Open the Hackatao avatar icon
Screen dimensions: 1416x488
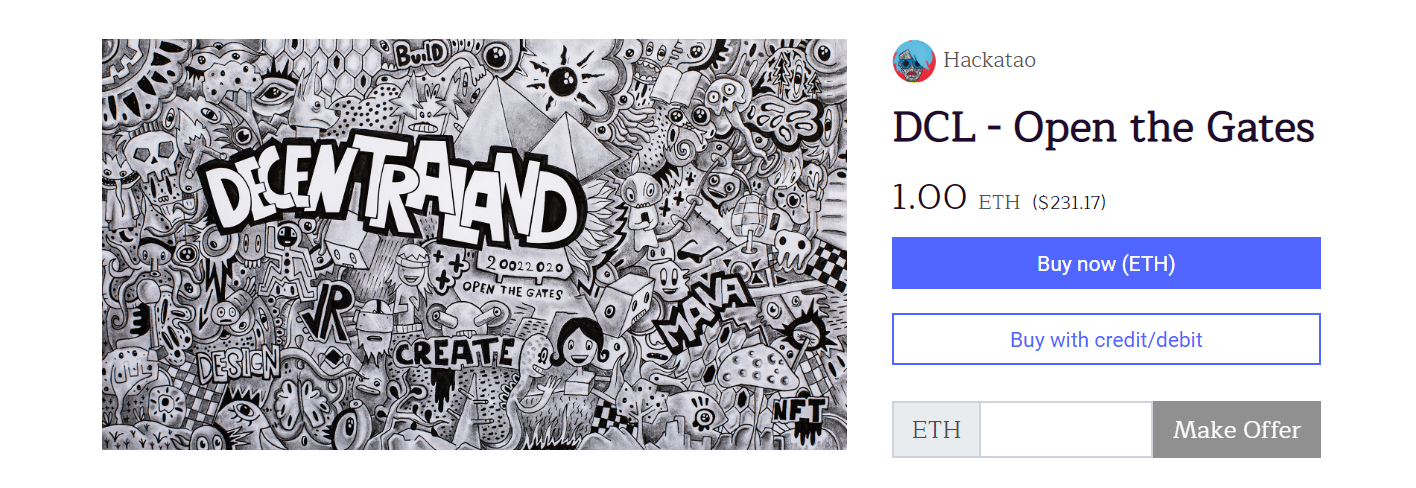[x=913, y=61]
